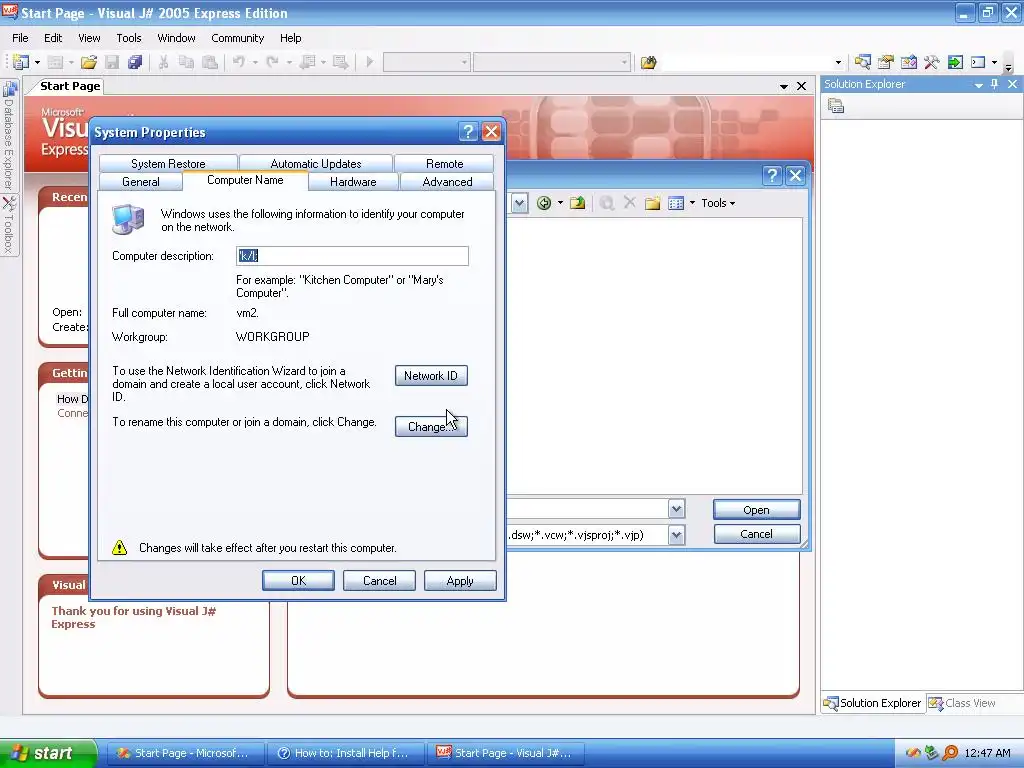The height and width of the screenshot is (768, 1024).
Task: Click Up One Level folder icon in Open dialog
Action: coord(577,203)
